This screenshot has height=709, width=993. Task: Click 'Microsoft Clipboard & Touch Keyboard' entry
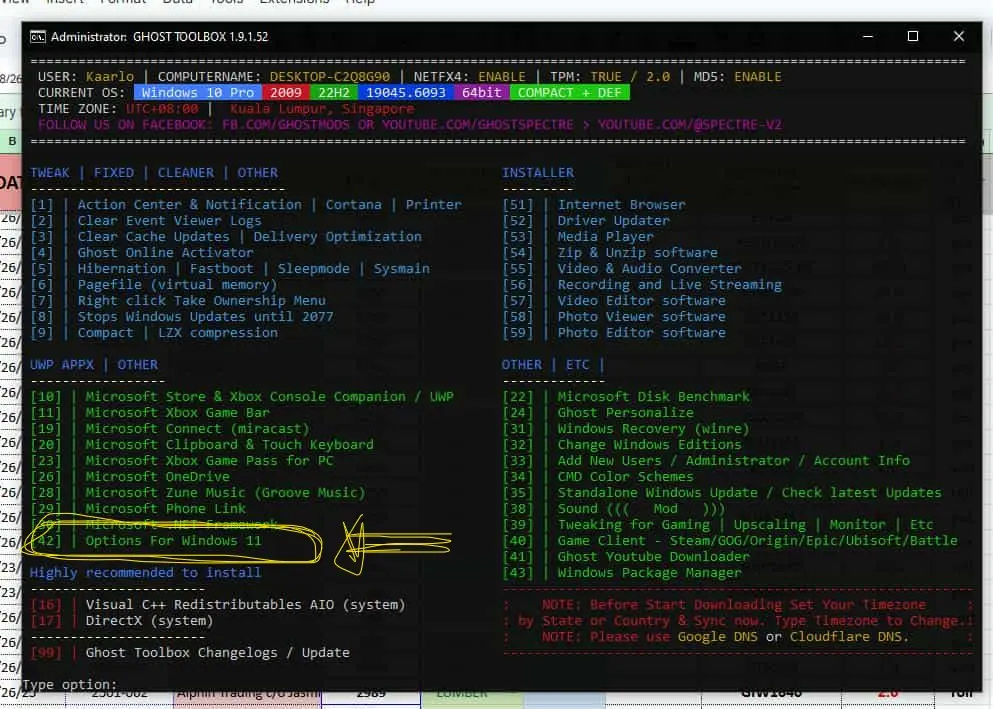tap(229, 445)
